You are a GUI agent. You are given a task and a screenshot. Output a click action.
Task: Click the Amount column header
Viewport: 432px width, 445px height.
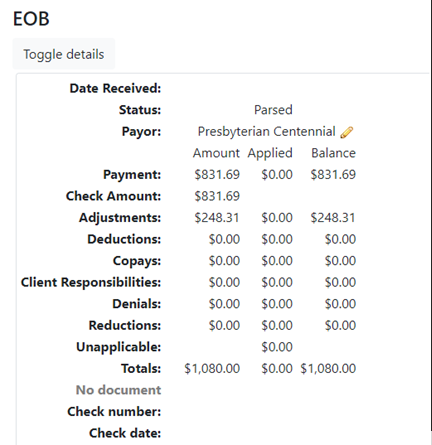[216, 153]
